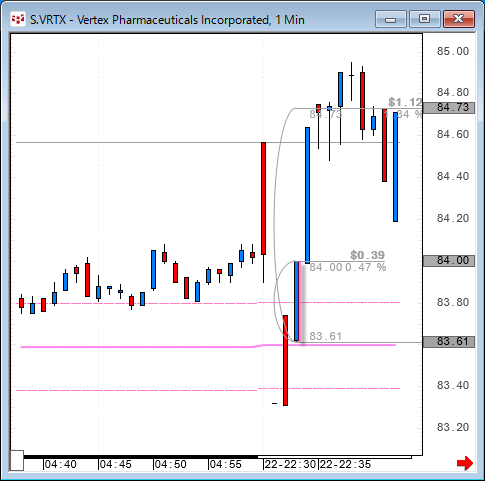Image resolution: width=485 pixels, height=481 pixels.
Task: Click the $0.39 measurement label
Action: tap(367, 255)
